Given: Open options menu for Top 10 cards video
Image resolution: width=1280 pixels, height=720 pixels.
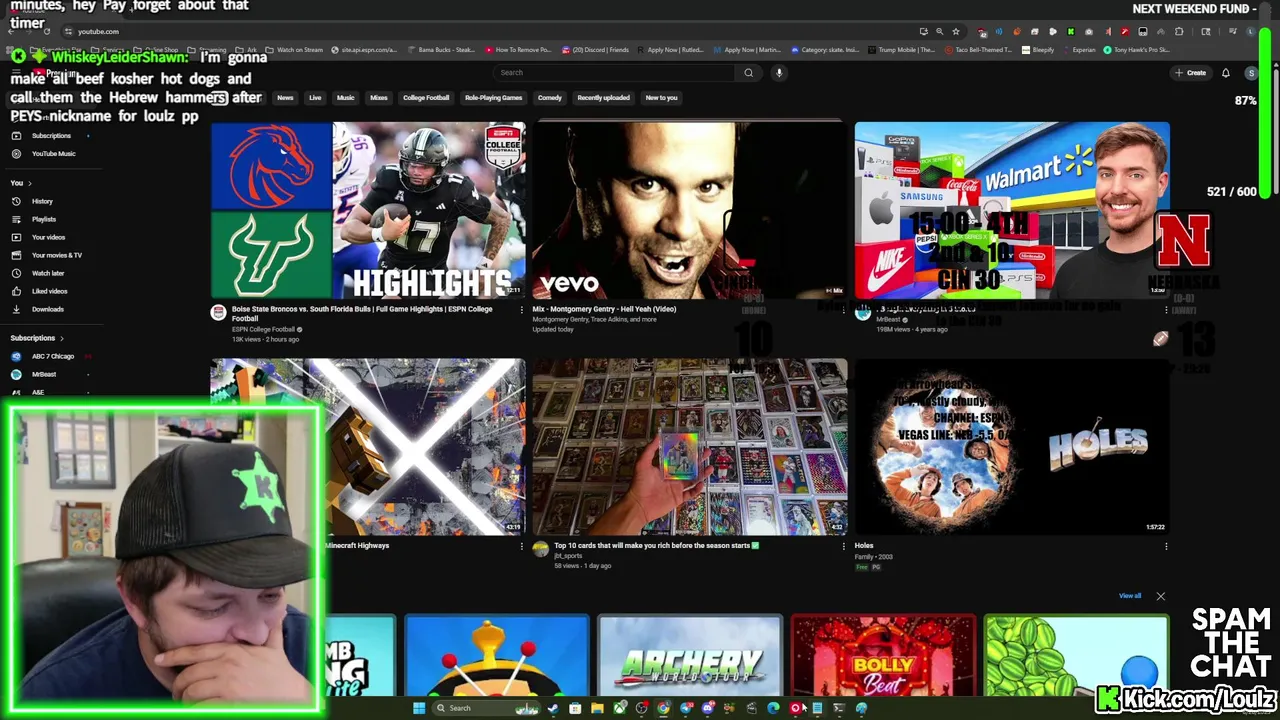Looking at the screenshot, I should click(x=843, y=546).
